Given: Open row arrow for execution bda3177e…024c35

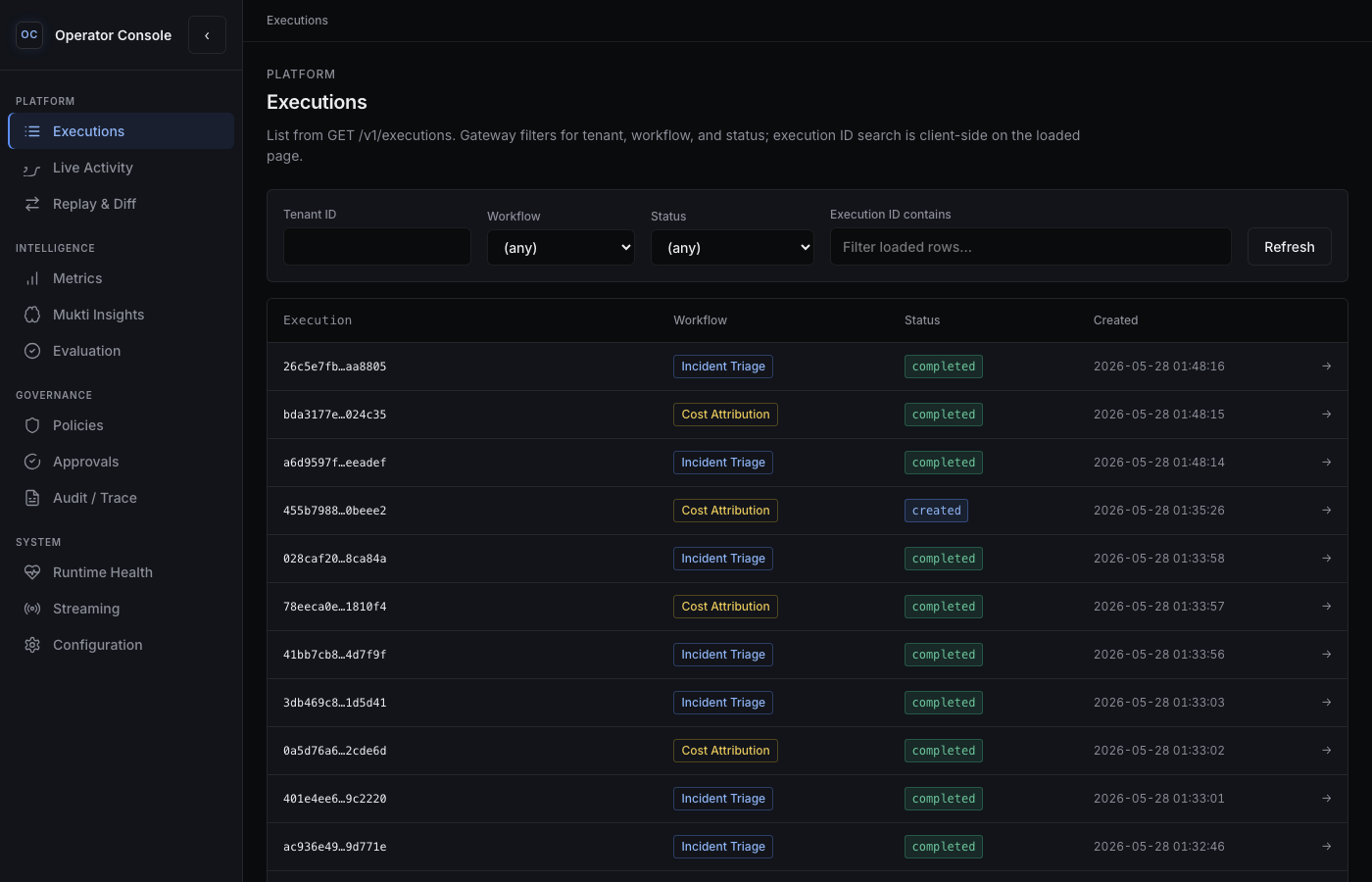Looking at the screenshot, I should tap(1326, 415).
